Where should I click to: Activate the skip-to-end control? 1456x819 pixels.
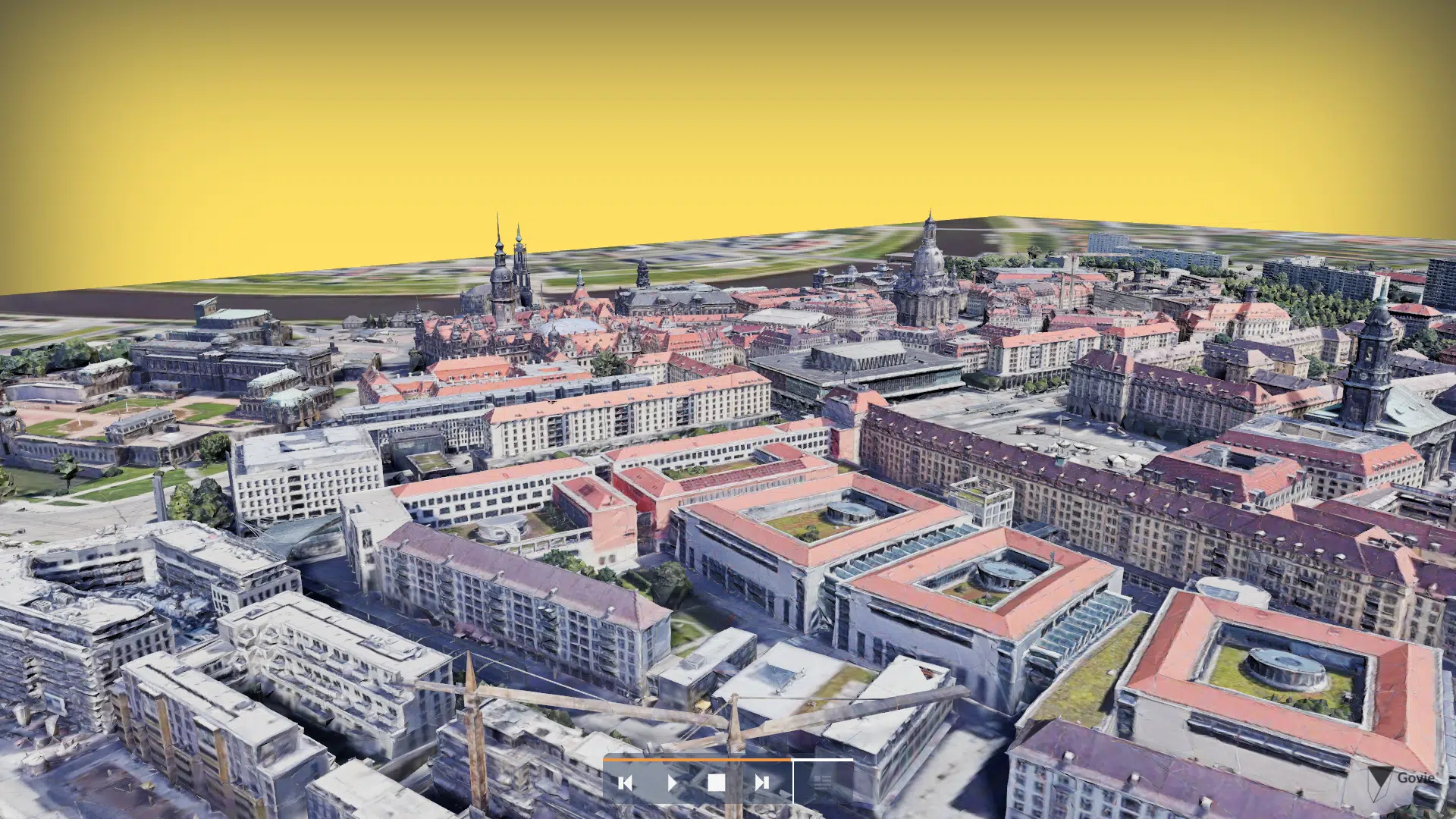[x=763, y=783]
